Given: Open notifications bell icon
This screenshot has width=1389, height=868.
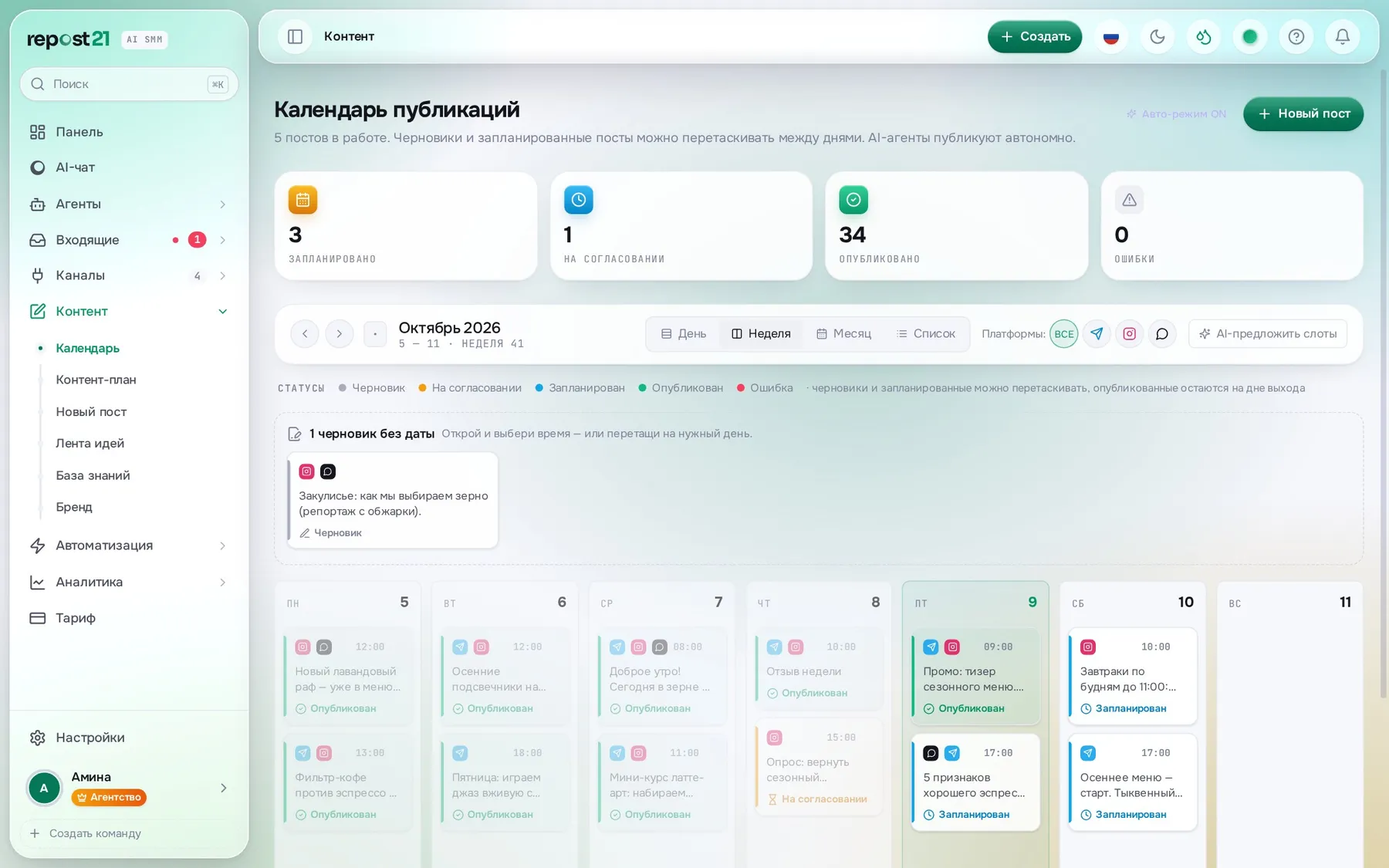Looking at the screenshot, I should [1343, 36].
